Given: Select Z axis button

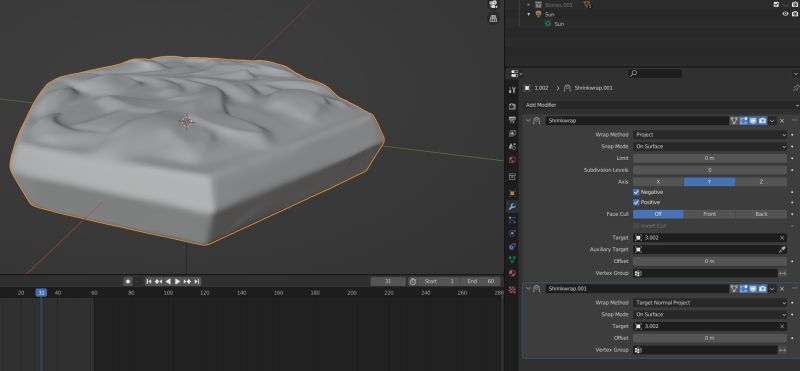Looking at the screenshot, I should pyautogui.click(x=761, y=182).
